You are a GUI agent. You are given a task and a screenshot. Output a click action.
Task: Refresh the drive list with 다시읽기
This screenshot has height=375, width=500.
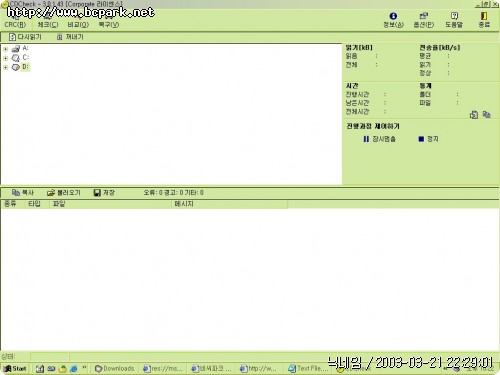point(25,37)
